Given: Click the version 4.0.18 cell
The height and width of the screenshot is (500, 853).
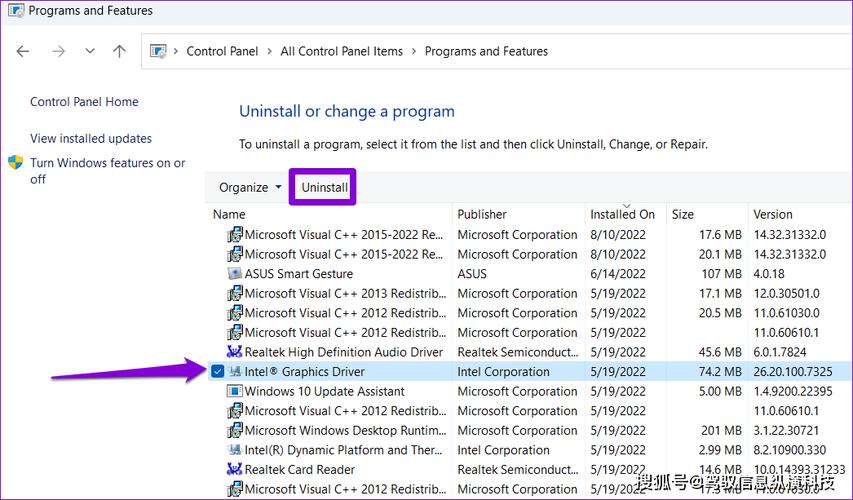Looking at the screenshot, I should pyautogui.click(x=769, y=274).
